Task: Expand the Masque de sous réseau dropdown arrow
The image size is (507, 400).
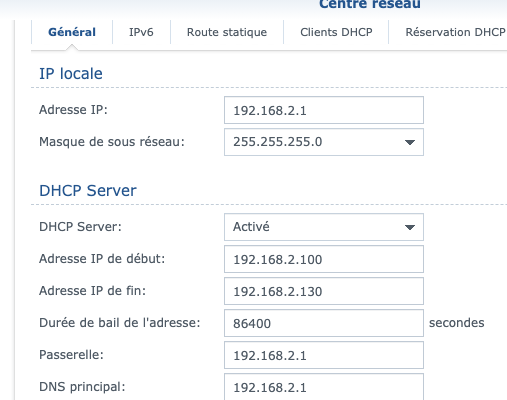Action: [x=410, y=142]
